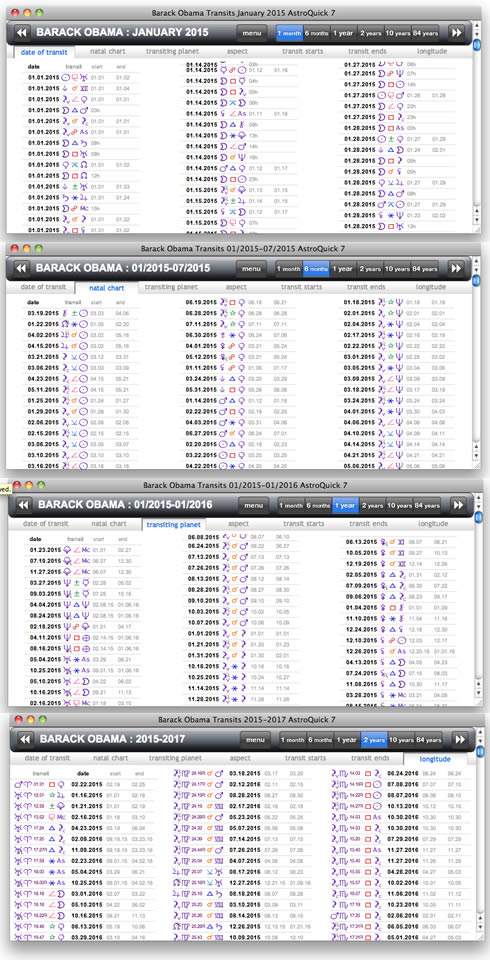490x960 pixels.
Task: Open date of transit tab, 01/2015-07/2015 window
Action: point(43,287)
